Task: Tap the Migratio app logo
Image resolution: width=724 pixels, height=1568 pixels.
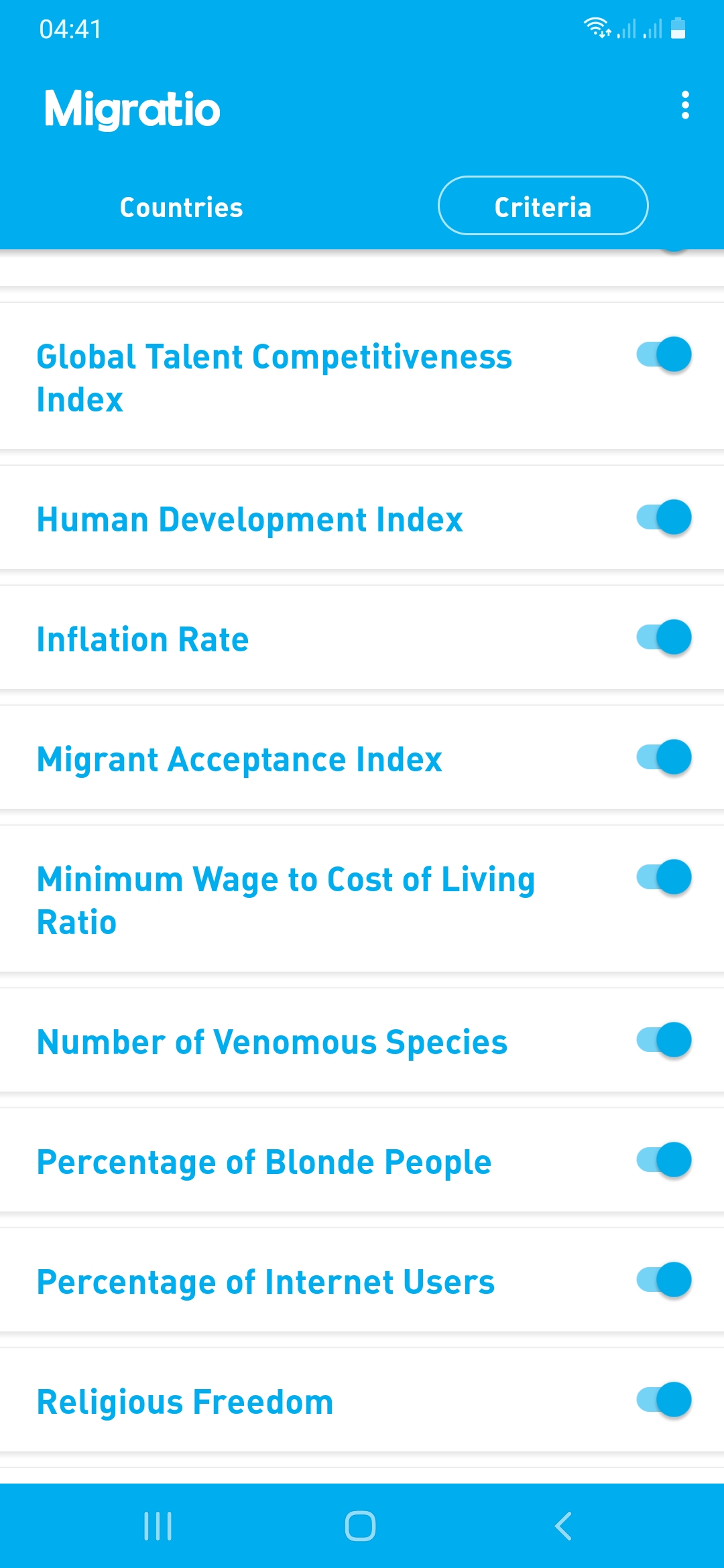Action: click(x=132, y=109)
